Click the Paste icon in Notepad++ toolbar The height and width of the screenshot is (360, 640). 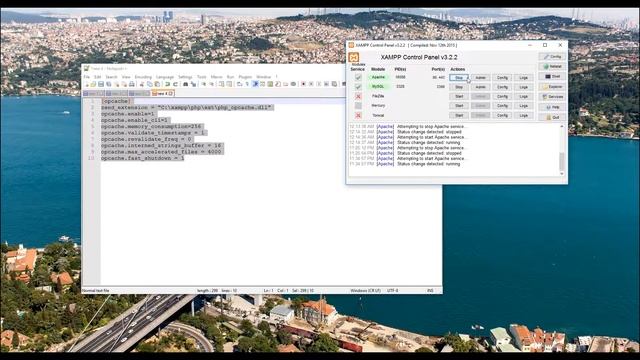tap(157, 84)
